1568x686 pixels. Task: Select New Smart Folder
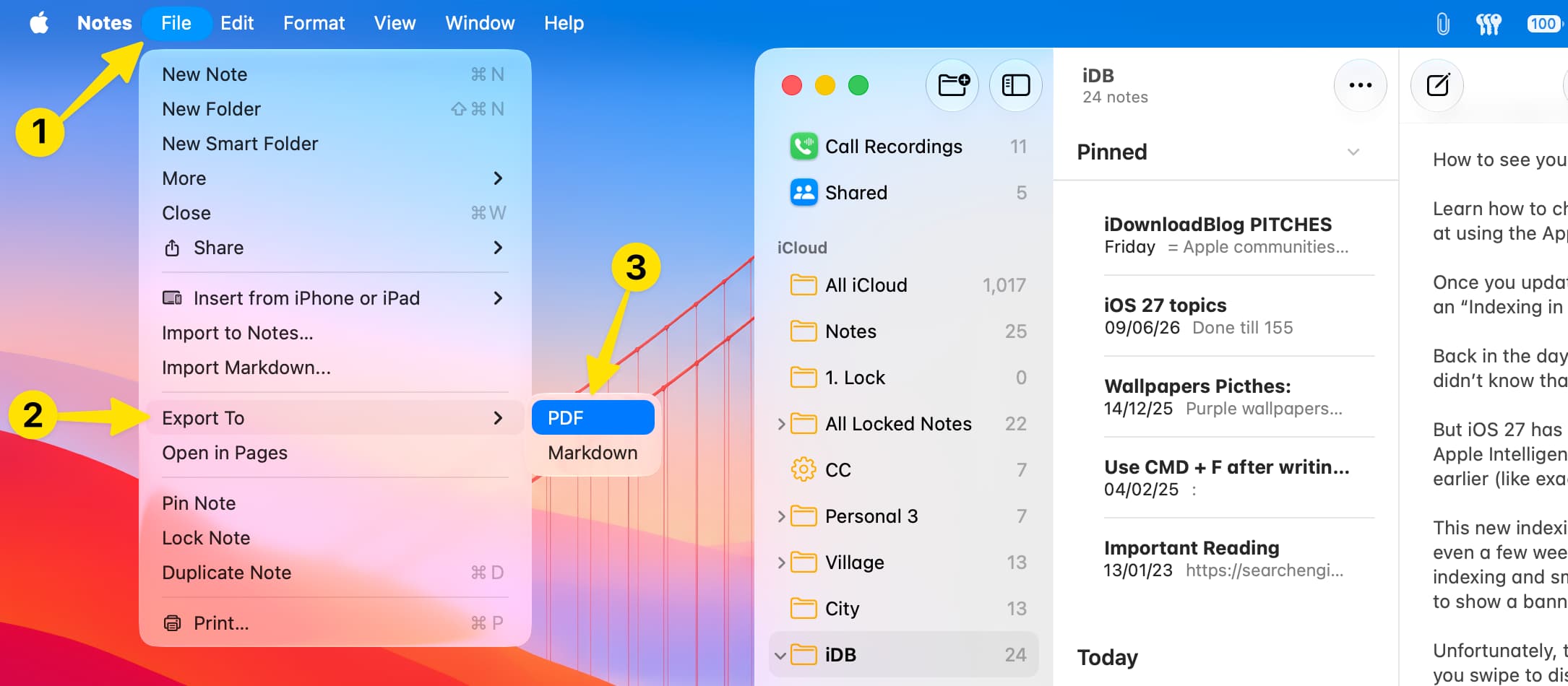coord(335,144)
